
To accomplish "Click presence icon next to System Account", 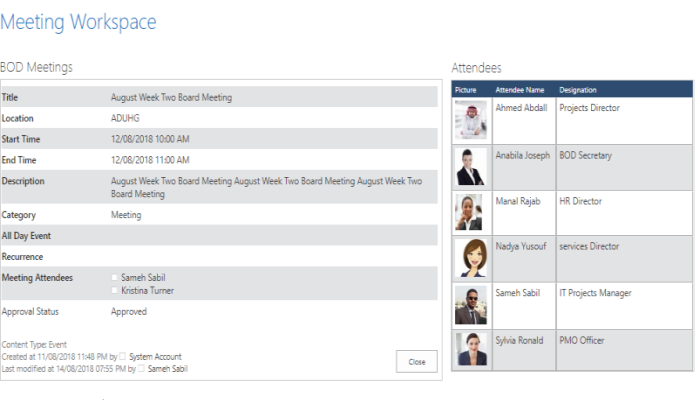I will coord(122,356).
